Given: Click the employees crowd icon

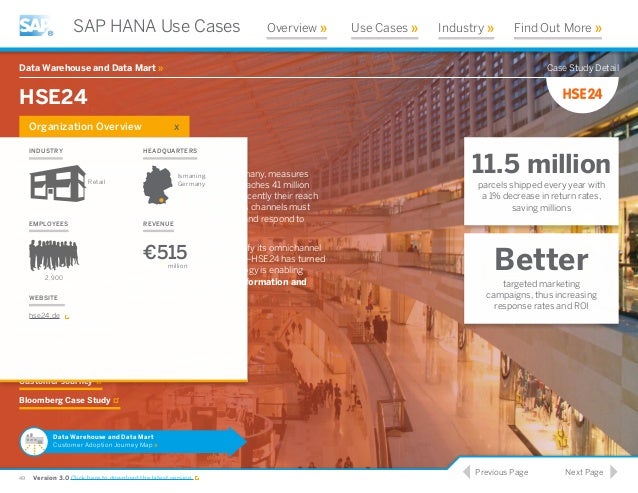Looking at the screenshot, I should click(54, 255).
